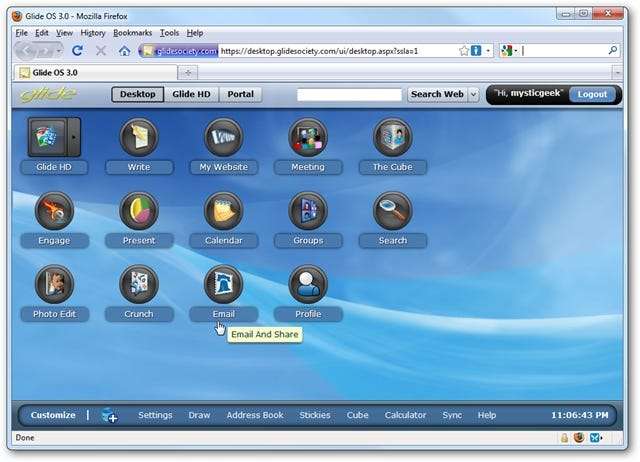Click the Logout button
Screen dimensions: 640x462
click(592, 94)
